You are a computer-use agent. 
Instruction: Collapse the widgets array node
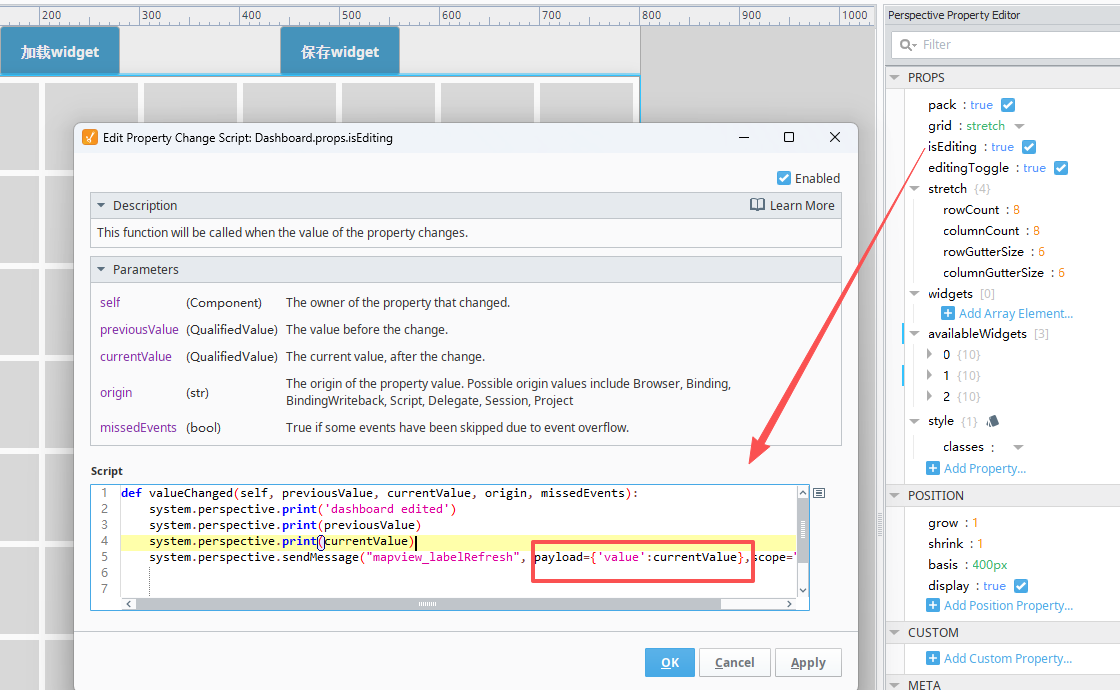pyautogui.click(x=914, y=294)
